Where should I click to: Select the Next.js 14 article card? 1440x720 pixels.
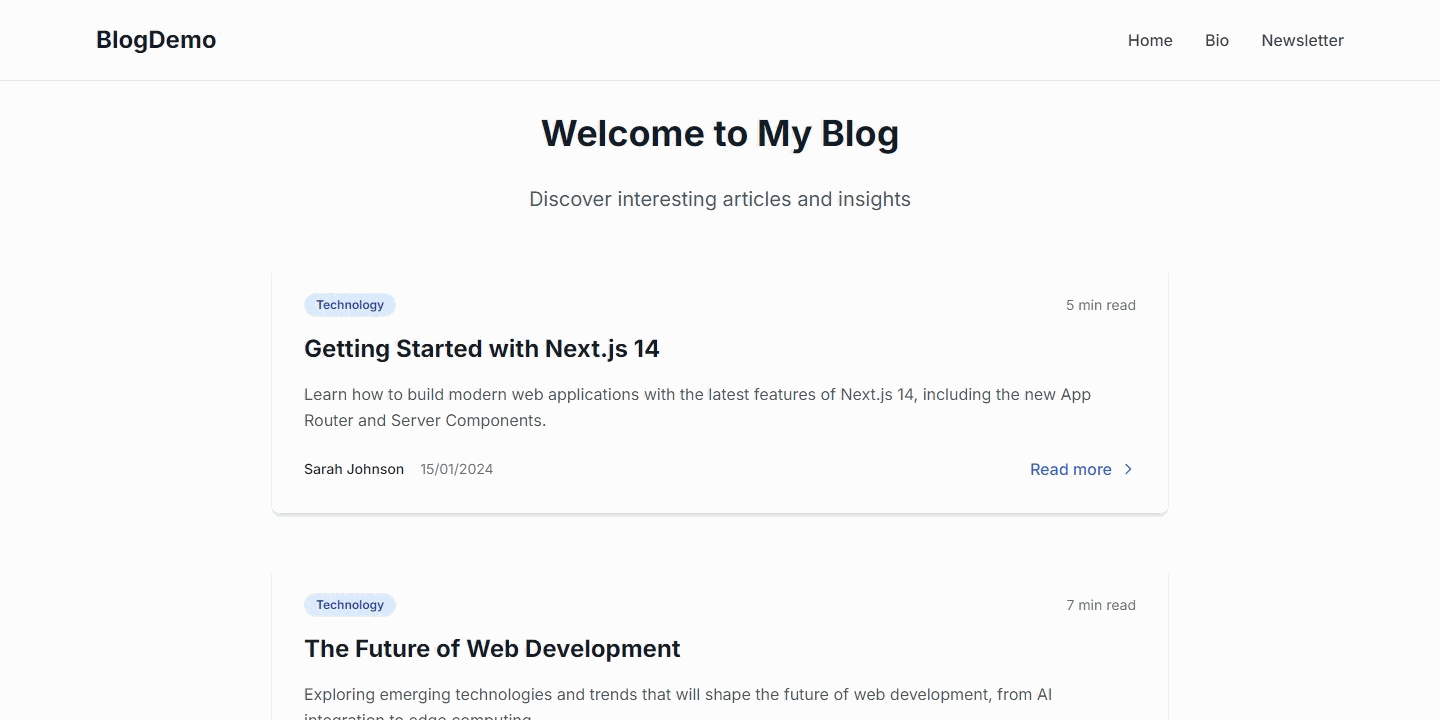(719, 391)
